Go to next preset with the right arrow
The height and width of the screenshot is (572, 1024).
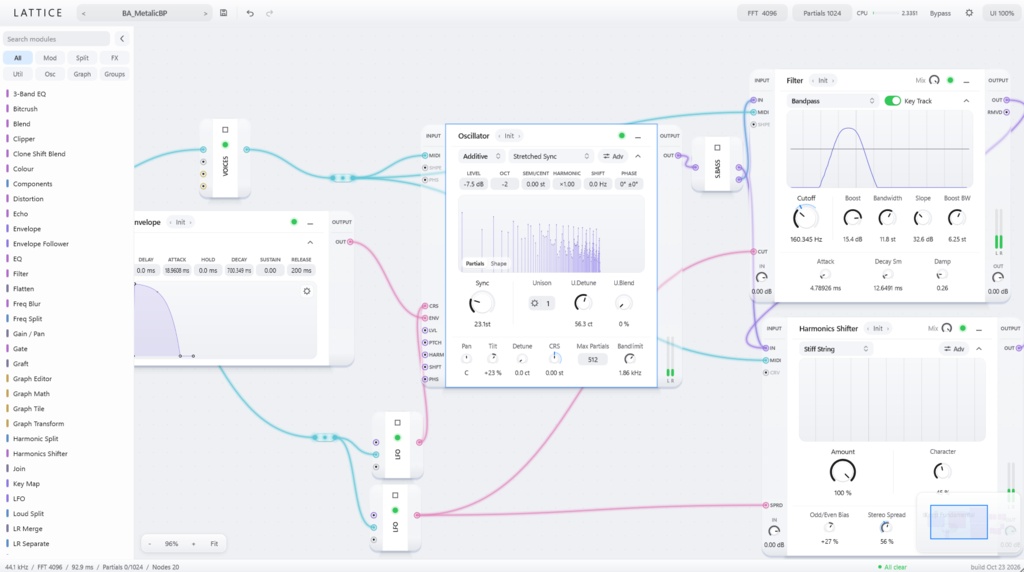[205, 13]
